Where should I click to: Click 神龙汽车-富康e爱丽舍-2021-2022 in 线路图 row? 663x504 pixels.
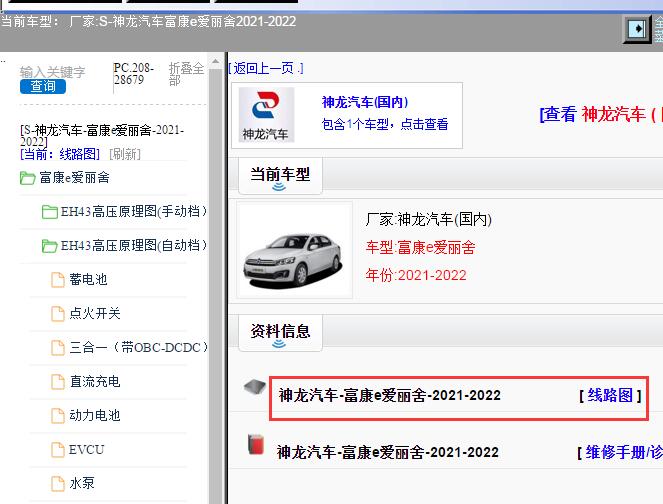(x=389, y=395)
